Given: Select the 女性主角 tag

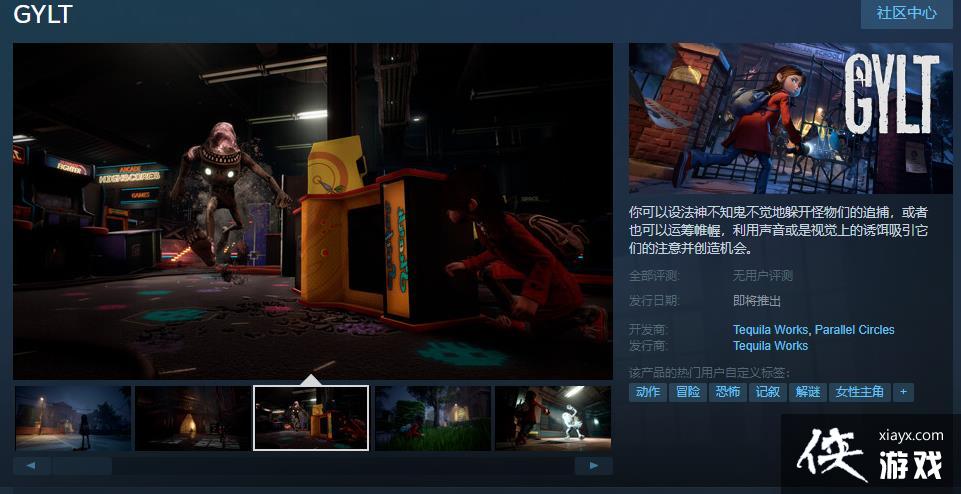Looking at the screenshot, I should tap(860, 392).
